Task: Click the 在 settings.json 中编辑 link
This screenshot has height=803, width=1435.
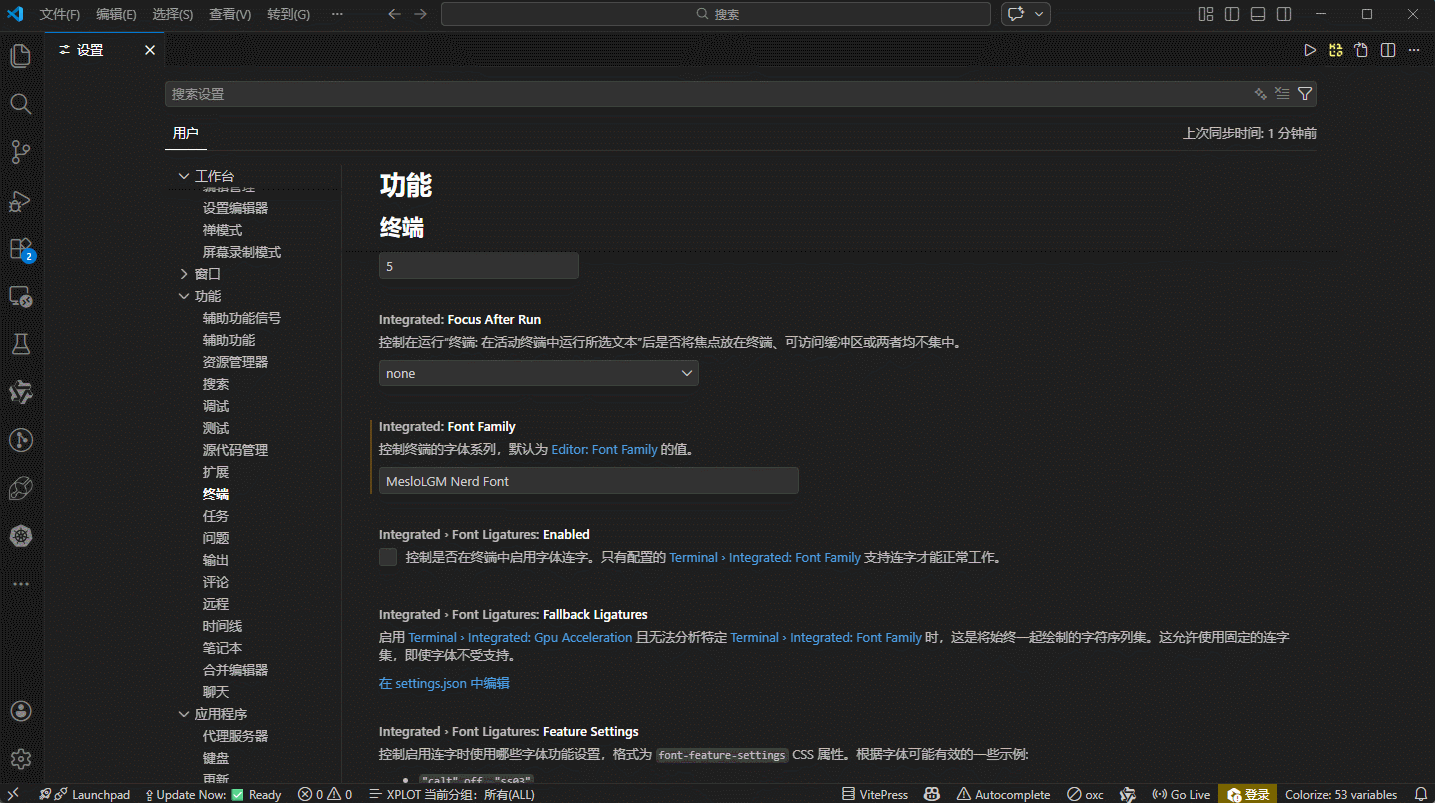Action: coord(444,683)
